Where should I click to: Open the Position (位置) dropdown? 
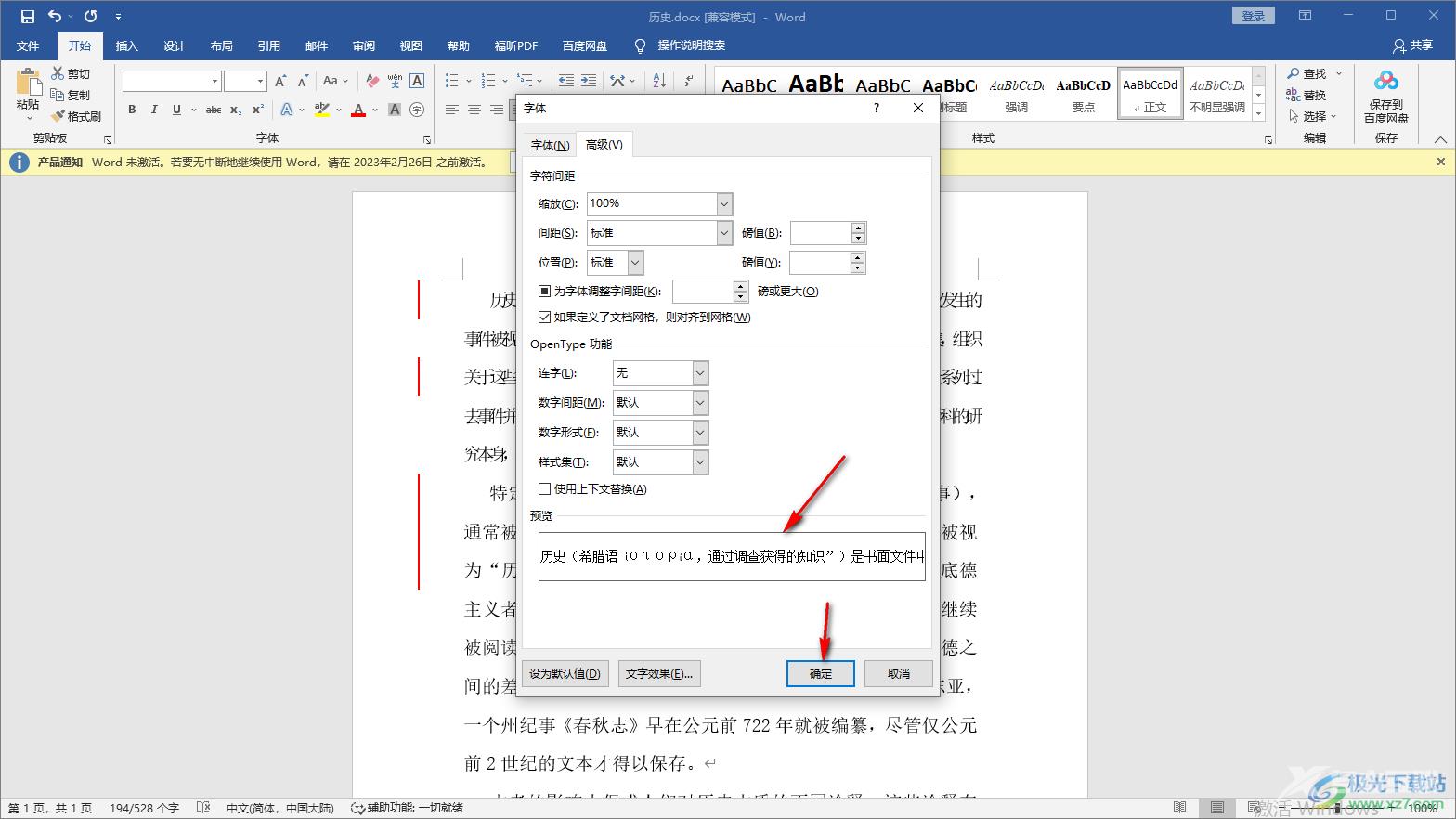pos(635,263)
